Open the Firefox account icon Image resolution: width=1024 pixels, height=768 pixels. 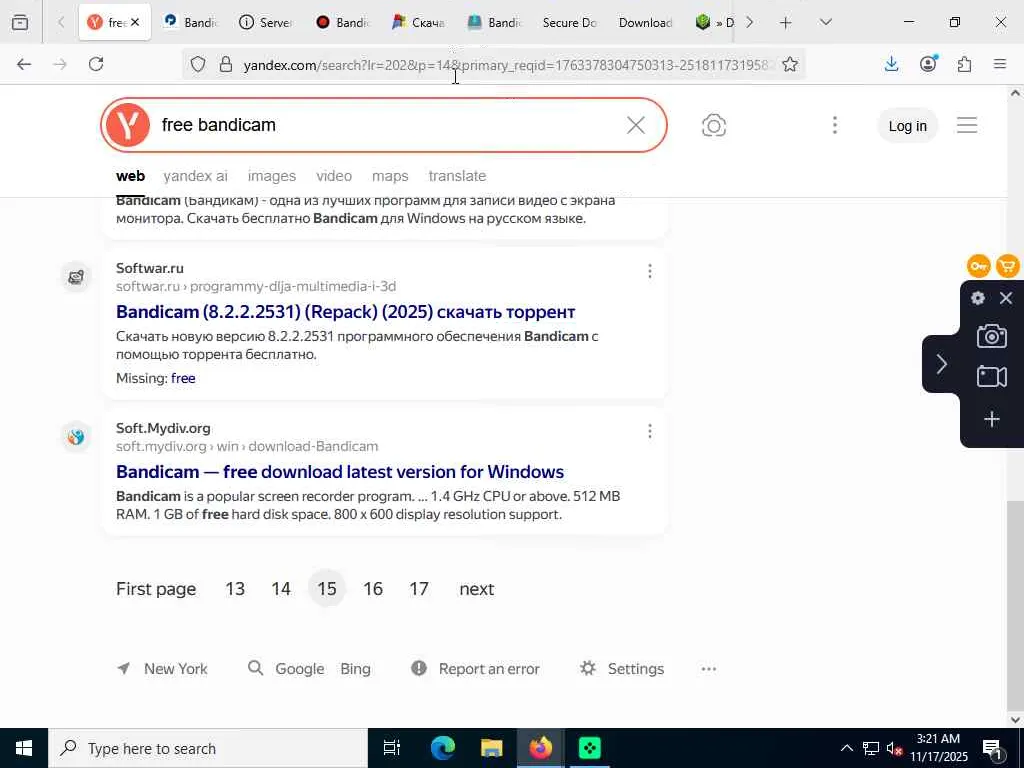point(928,64)
